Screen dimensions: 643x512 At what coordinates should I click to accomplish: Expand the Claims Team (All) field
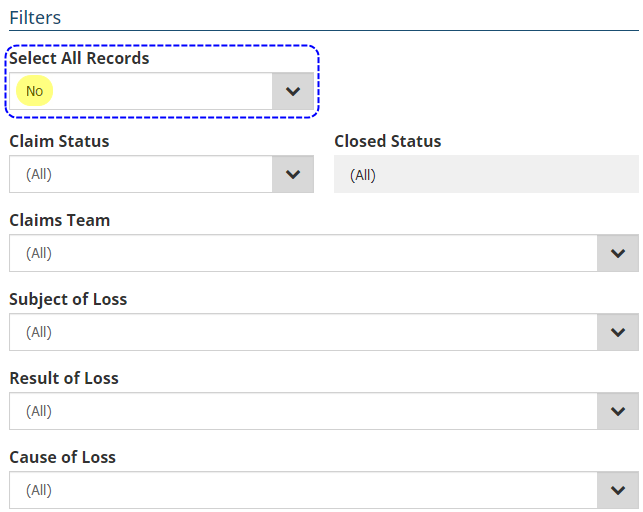point(300,253)
